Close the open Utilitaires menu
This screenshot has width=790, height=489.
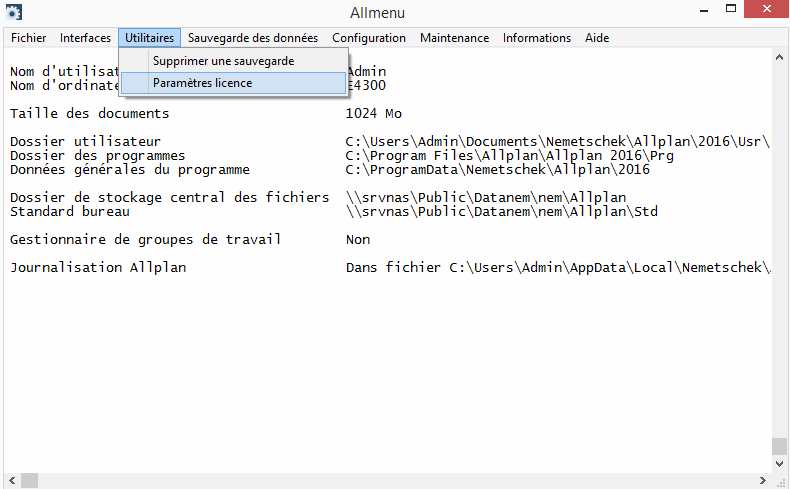pyautogui.click(x=149, y=38)
